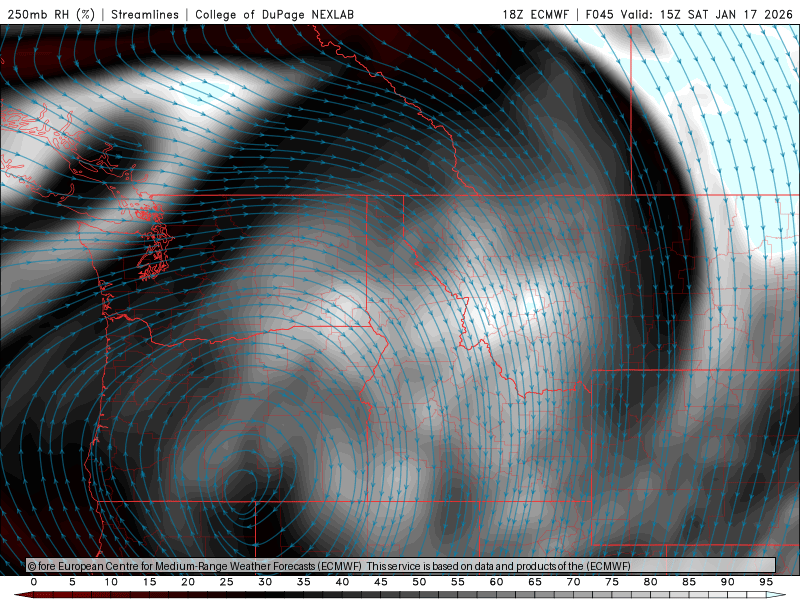This screenshot has height=600, width=800.
Task: Click the 15 label on RH legend
Action: tap(149, 582)
